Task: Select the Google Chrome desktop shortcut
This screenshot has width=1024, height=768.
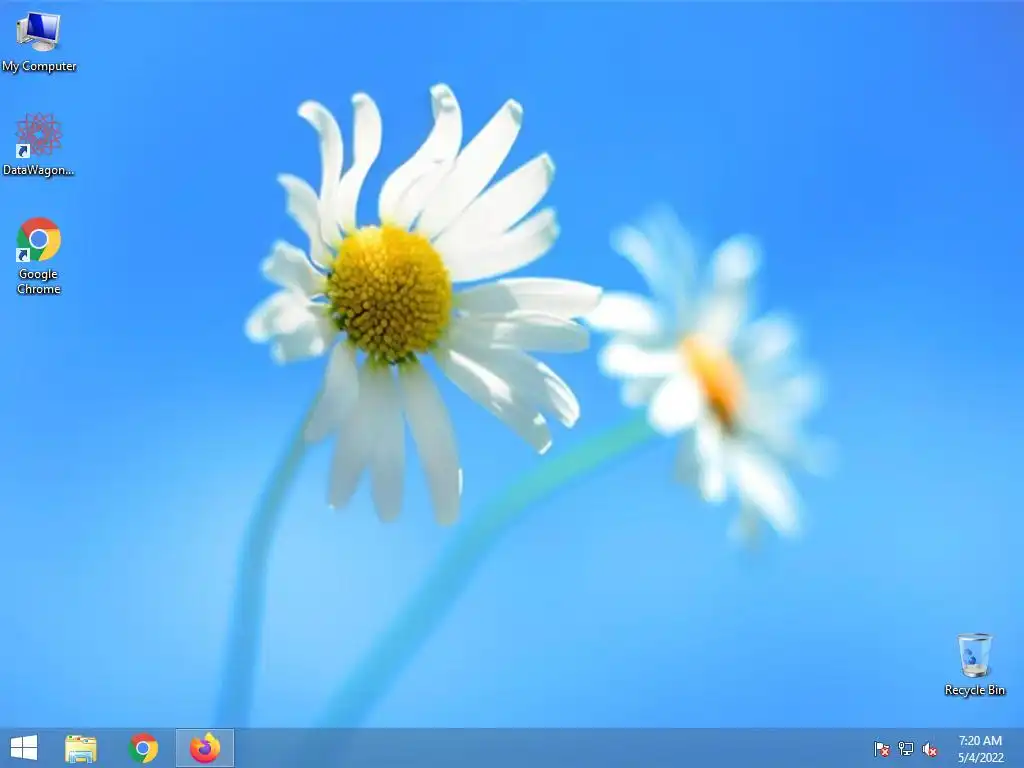Action: [39, 256]
